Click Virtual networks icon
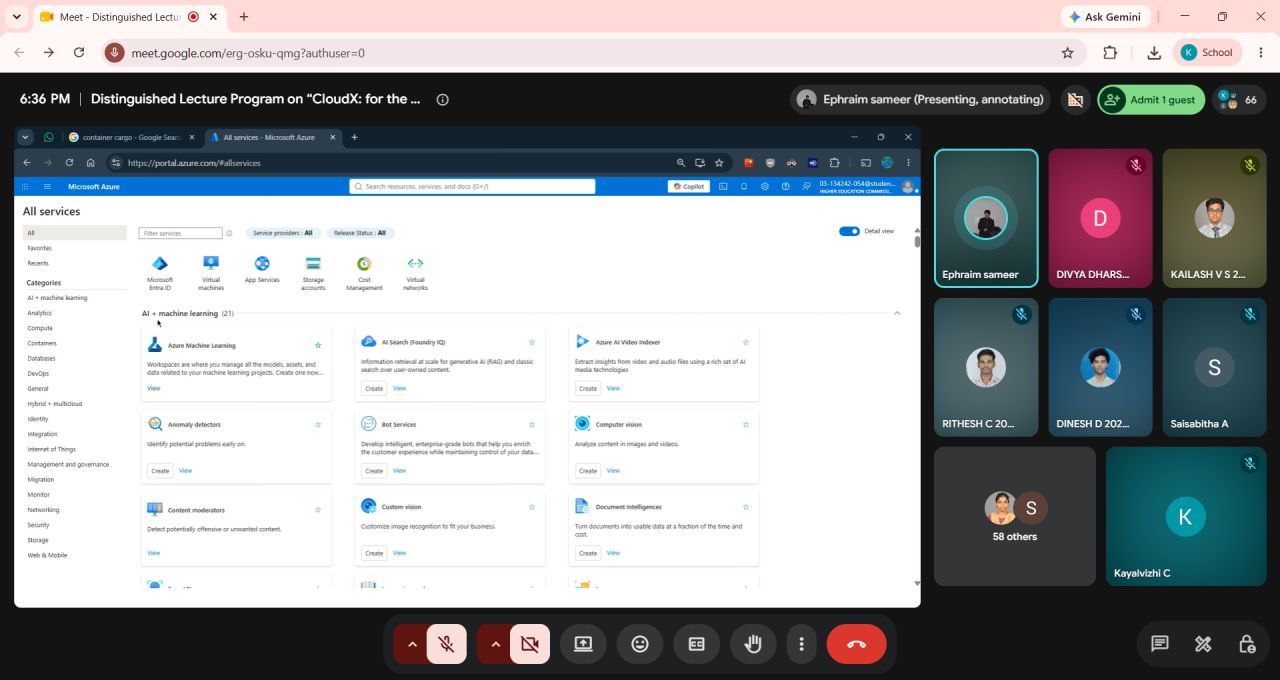The width and height of the screenshot is (1280, 680). pyautogui.click(x=415, y=264)
